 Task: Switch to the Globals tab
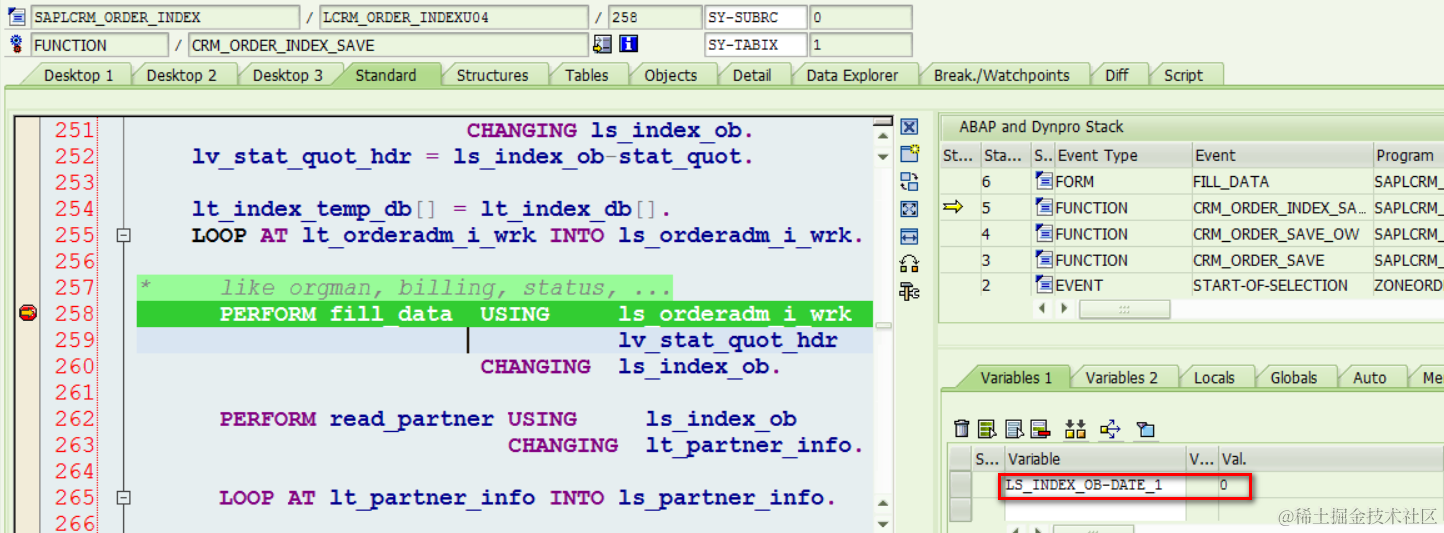click(1293, 378)
